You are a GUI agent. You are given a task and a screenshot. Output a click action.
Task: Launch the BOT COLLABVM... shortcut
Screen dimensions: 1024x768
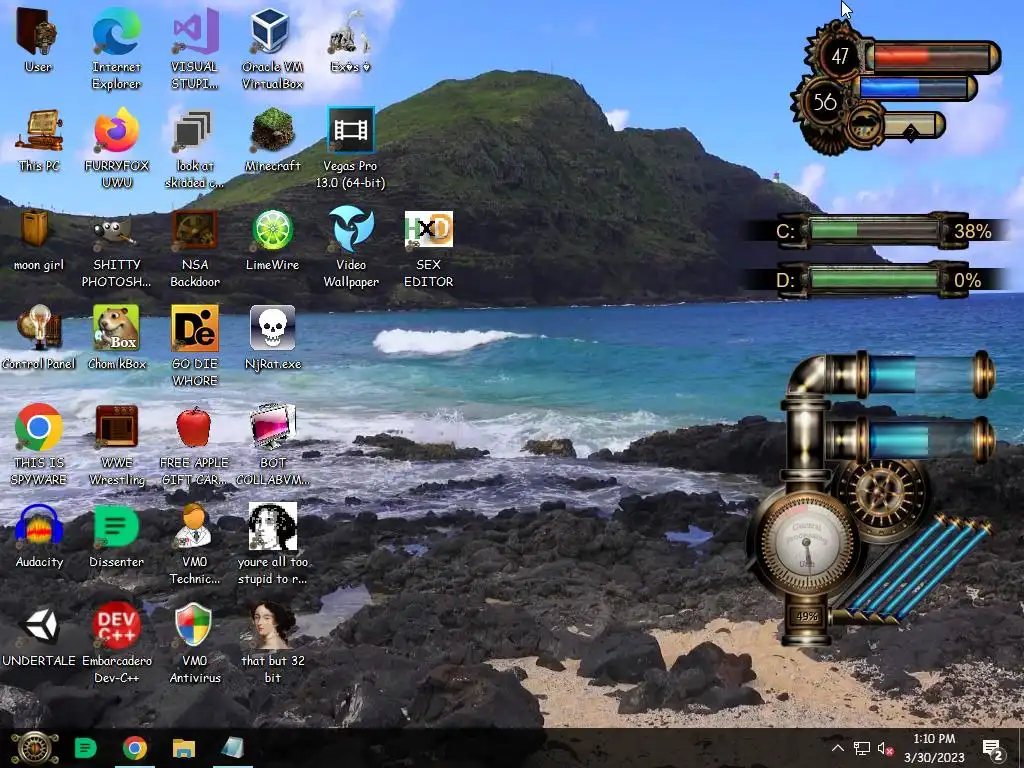(x=272, y=445)
